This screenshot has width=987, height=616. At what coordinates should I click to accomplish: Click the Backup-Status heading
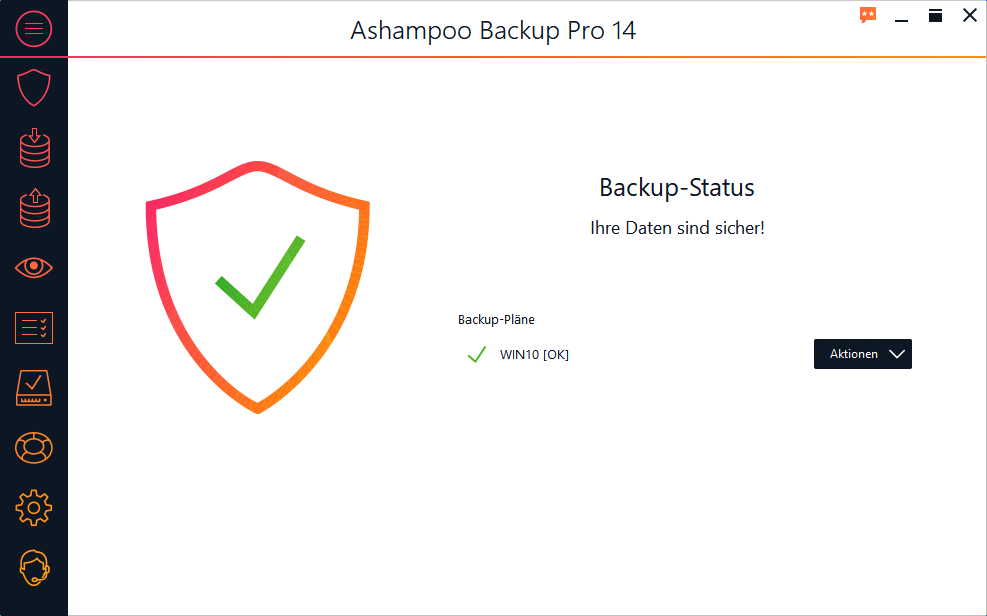677,187
